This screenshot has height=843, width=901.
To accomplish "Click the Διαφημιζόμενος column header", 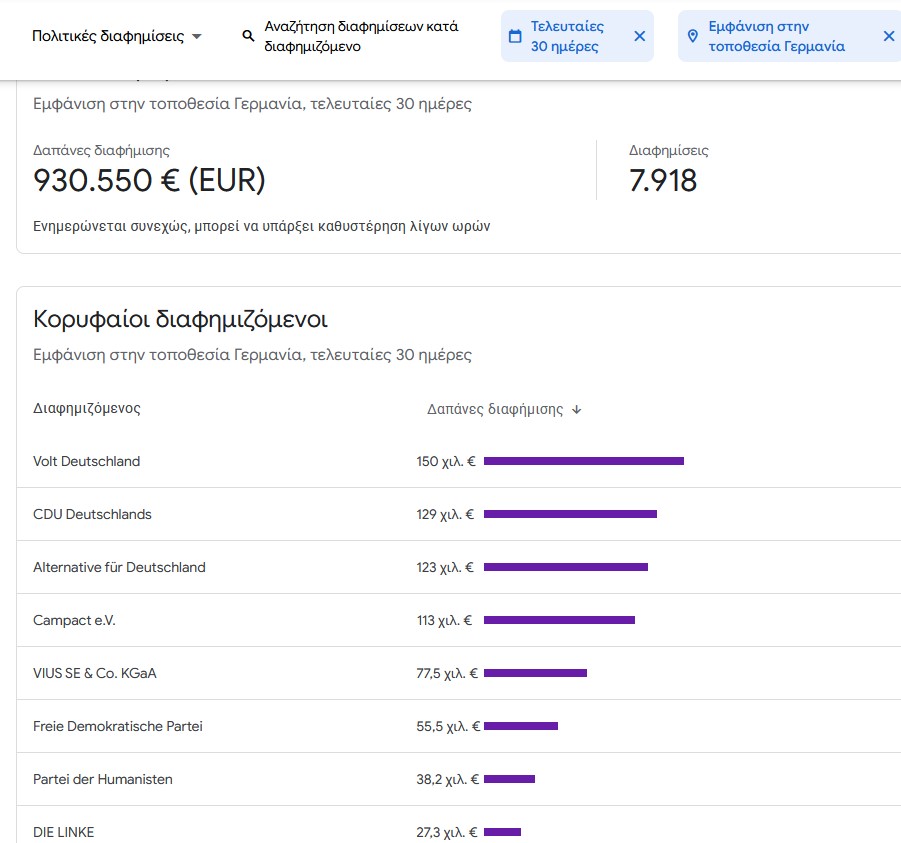I will [87, 409].
